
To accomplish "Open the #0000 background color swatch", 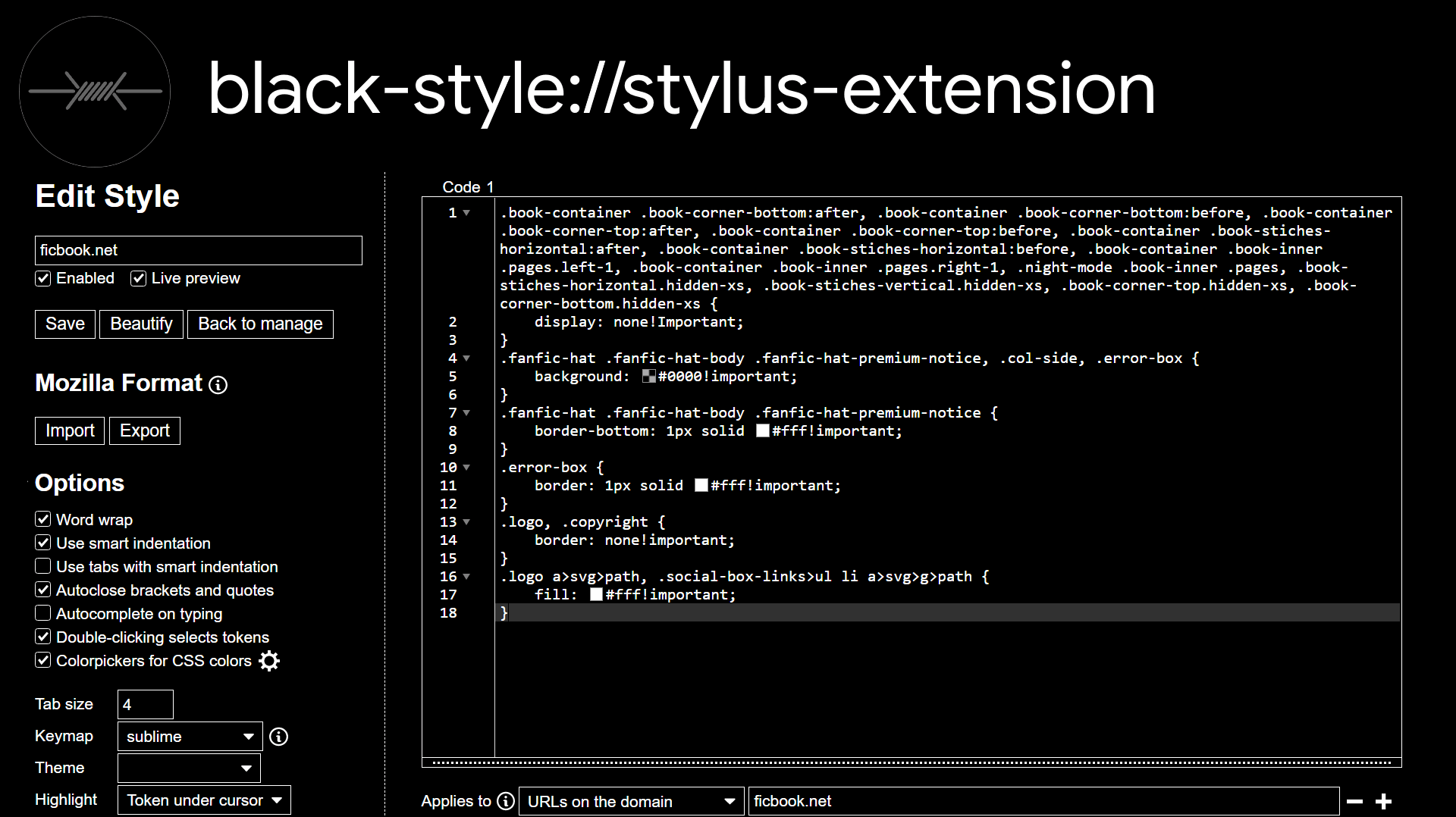I will pyautogui.click(x=649, y=377).
